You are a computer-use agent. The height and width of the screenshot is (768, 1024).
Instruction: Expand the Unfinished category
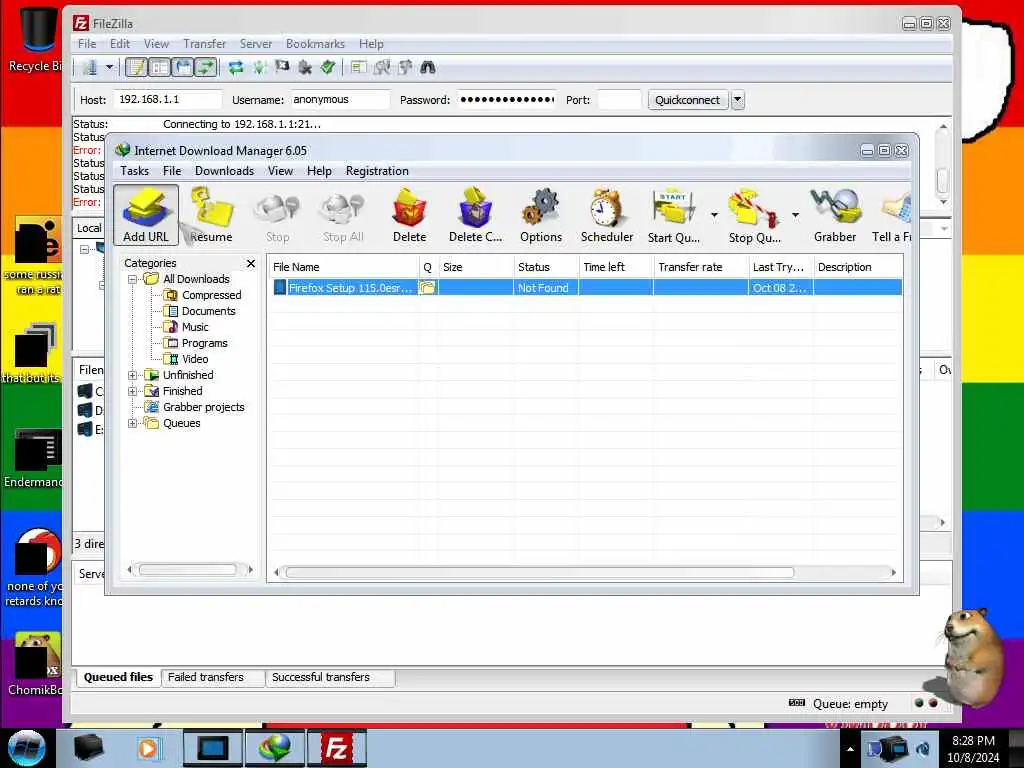coord(133,376)
